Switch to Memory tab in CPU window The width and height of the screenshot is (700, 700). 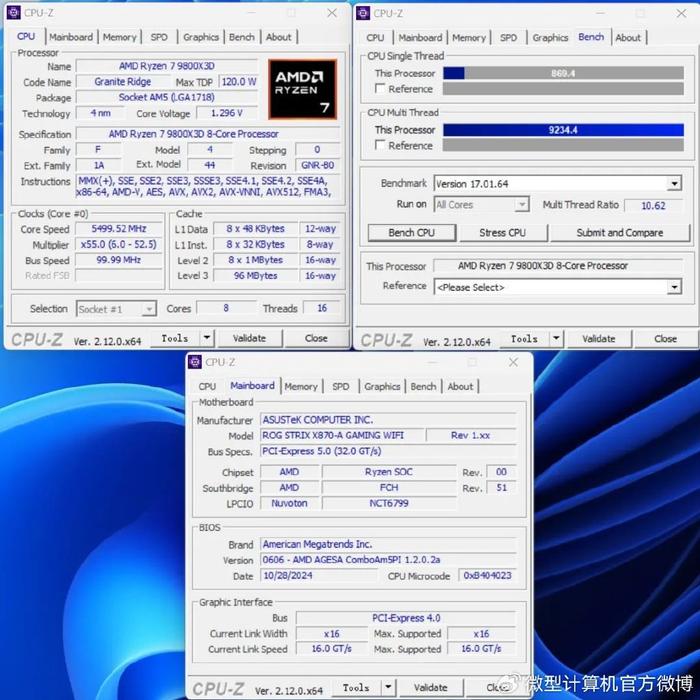pos(120,37)
